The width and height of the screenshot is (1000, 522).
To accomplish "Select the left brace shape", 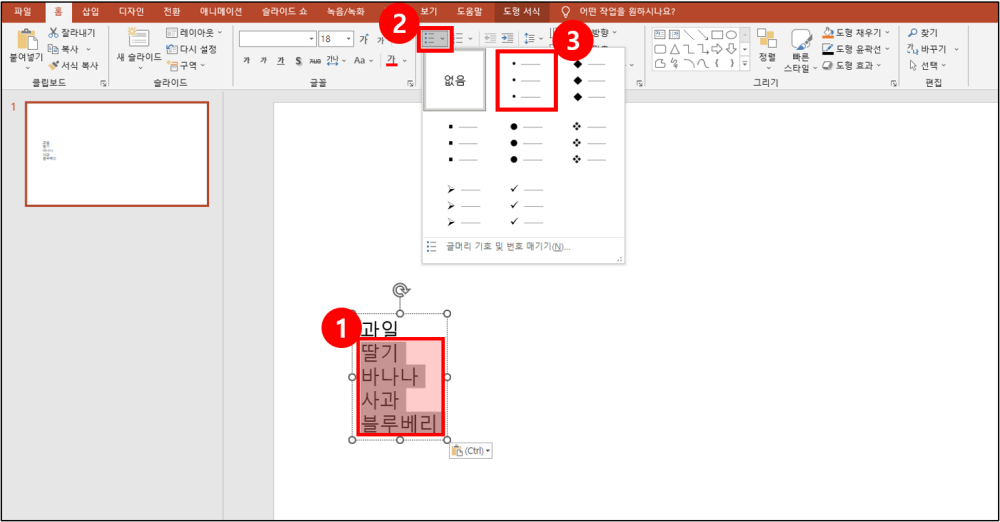I will (717, 63).
